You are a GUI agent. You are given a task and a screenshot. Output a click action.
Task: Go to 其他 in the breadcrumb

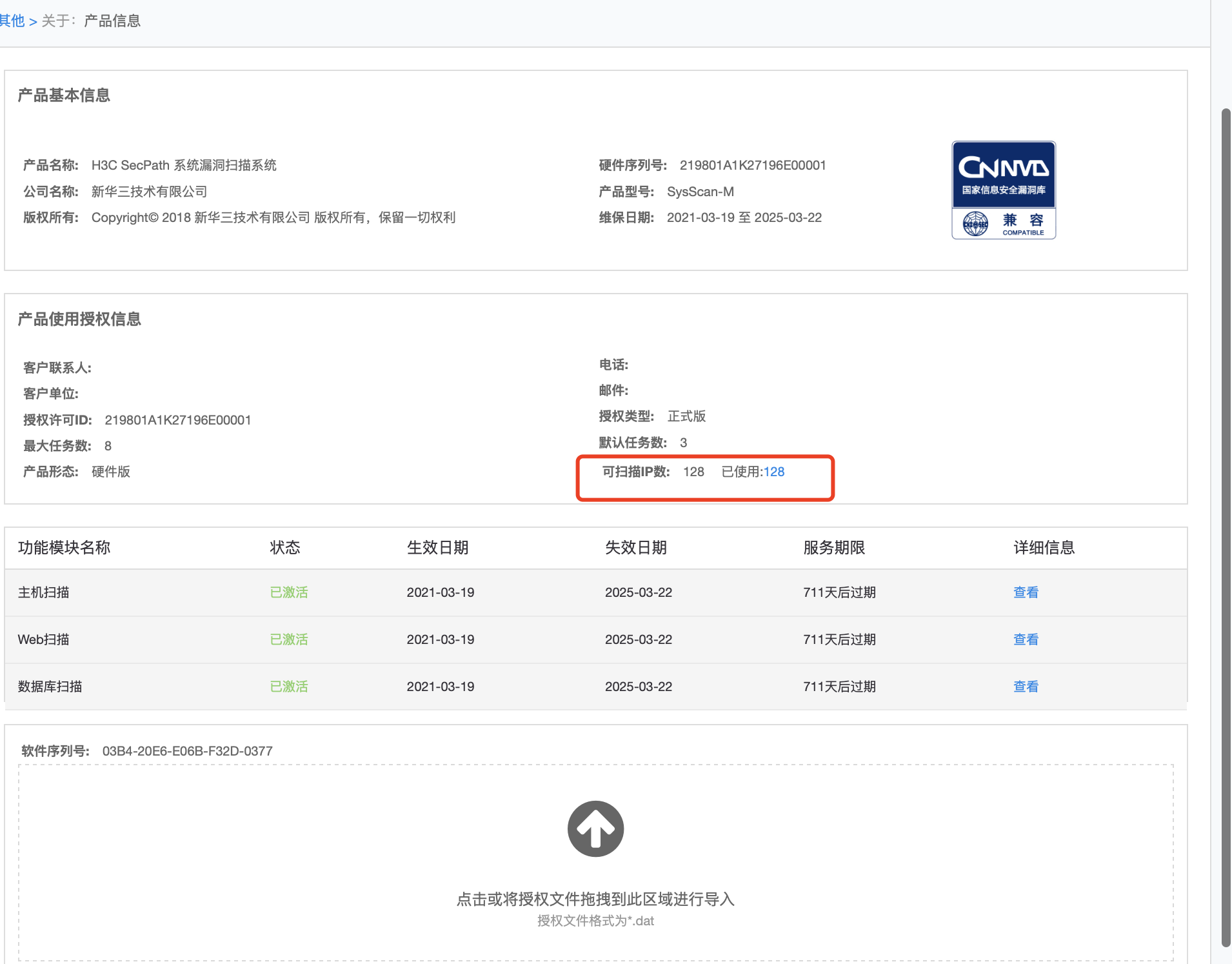[x=12, y=21]
